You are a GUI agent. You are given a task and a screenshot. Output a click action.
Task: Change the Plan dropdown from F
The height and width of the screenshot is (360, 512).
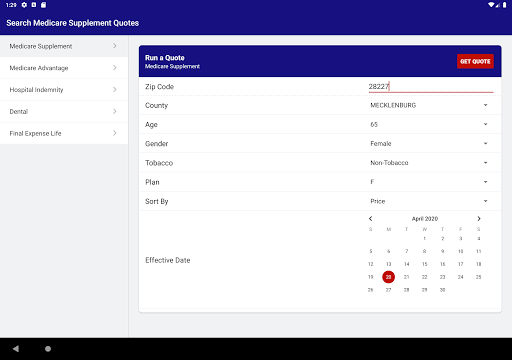tap(428, 182)
